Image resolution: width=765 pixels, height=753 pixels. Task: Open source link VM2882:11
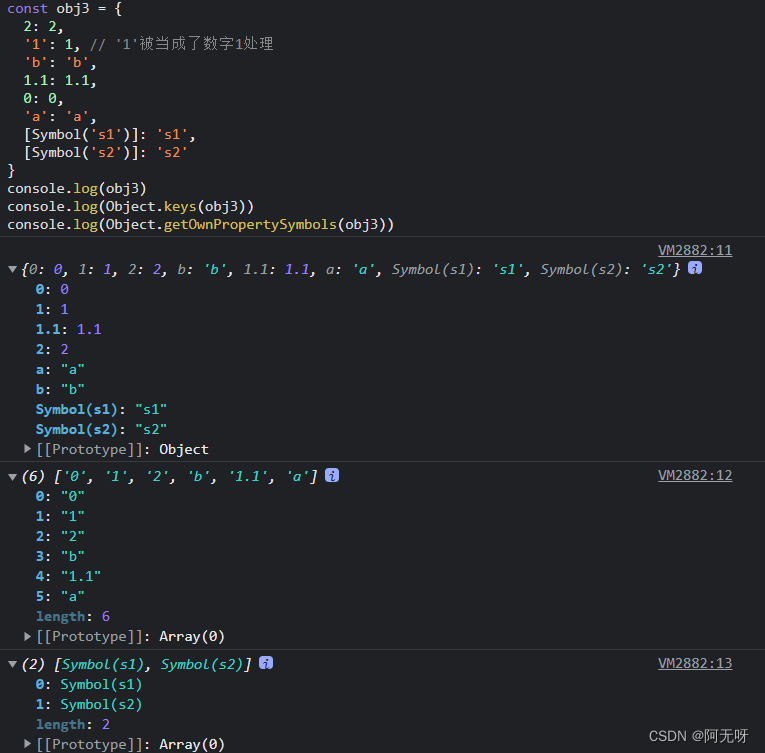[695, 250]
